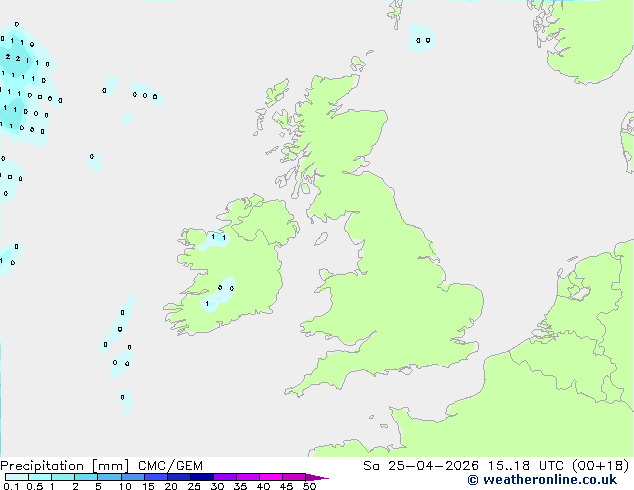Click the '35' legend scale label
The width and height of the screenshot is (634, 490).
click(x=240, y=486)
